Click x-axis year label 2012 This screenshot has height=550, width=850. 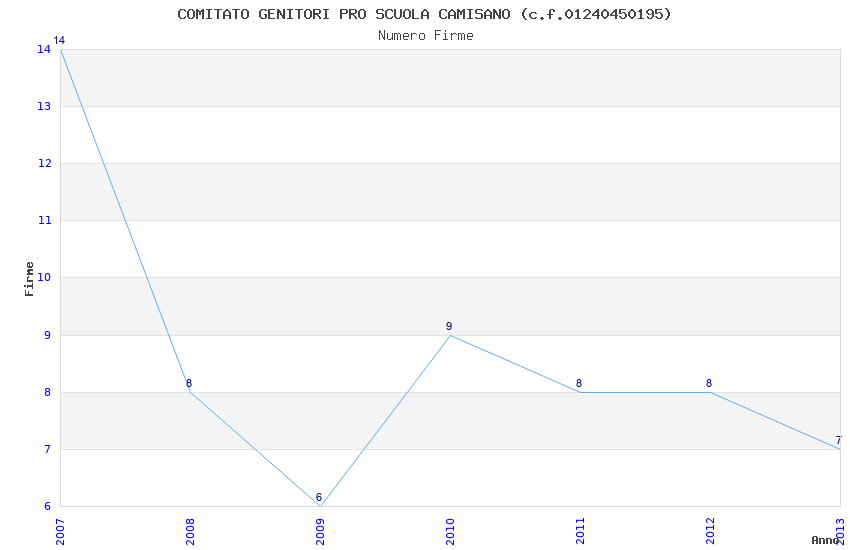(711, 532)
